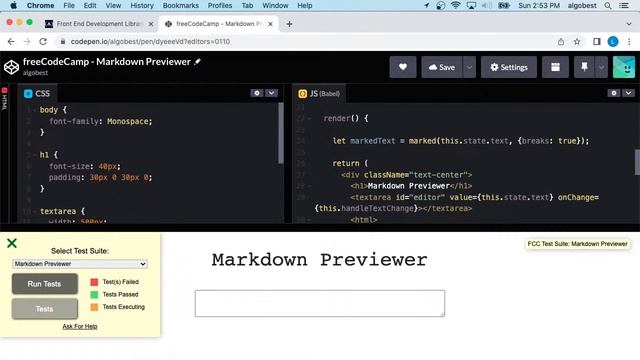The width and height of the screenshot is (640, 360).
Task: Click inside the editor textarea
Action: click(x=320, y=303)
